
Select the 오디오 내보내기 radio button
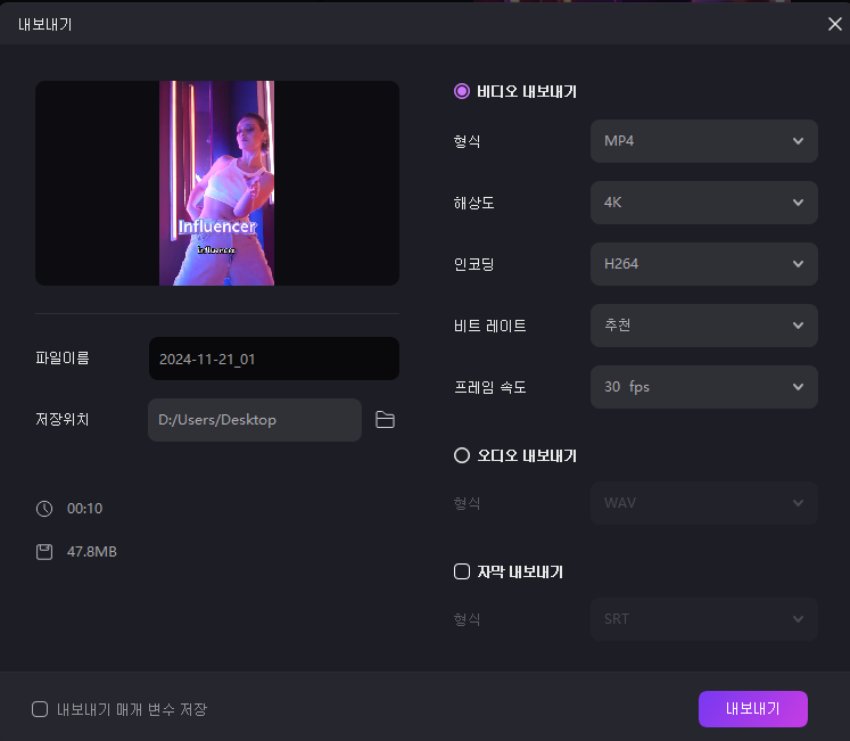(x=461, y=455)
